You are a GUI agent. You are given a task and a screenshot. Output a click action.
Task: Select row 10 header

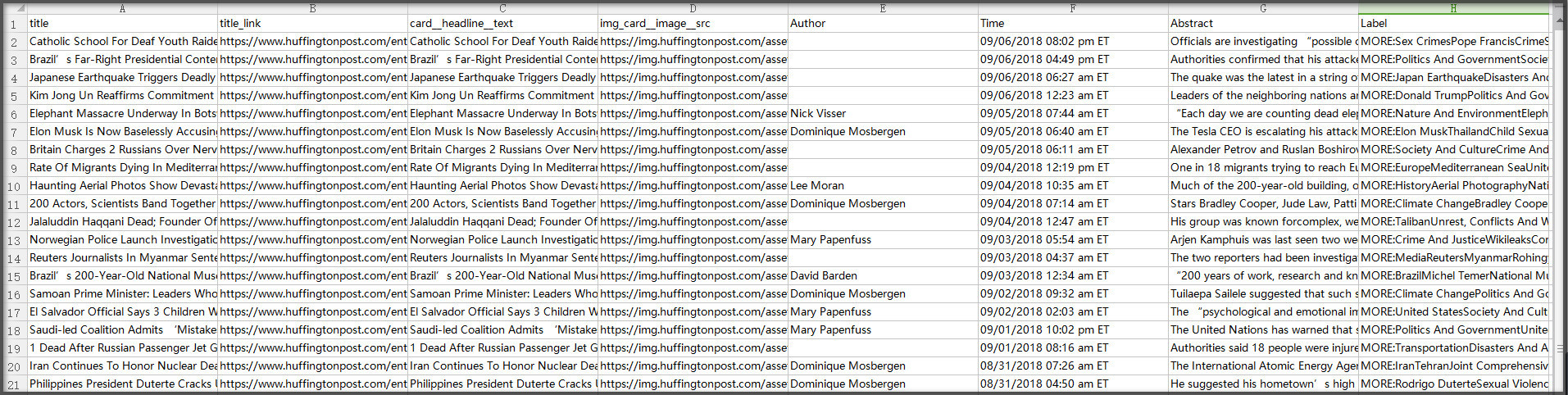pyautogui.click(x=14, y=186)
